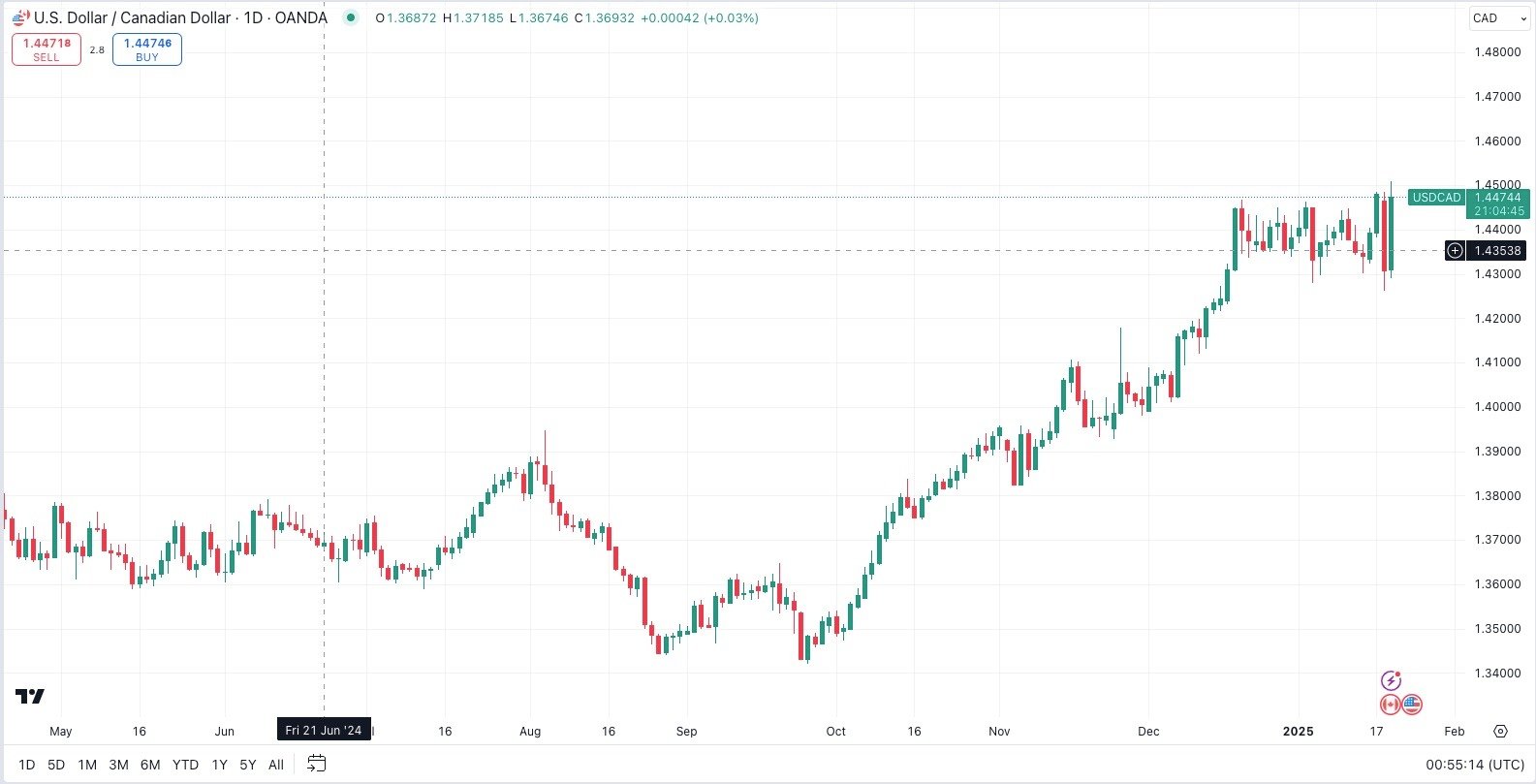Select the 3M range tab
Viewport: 1536px width, 784px height.
pos(118,765)
